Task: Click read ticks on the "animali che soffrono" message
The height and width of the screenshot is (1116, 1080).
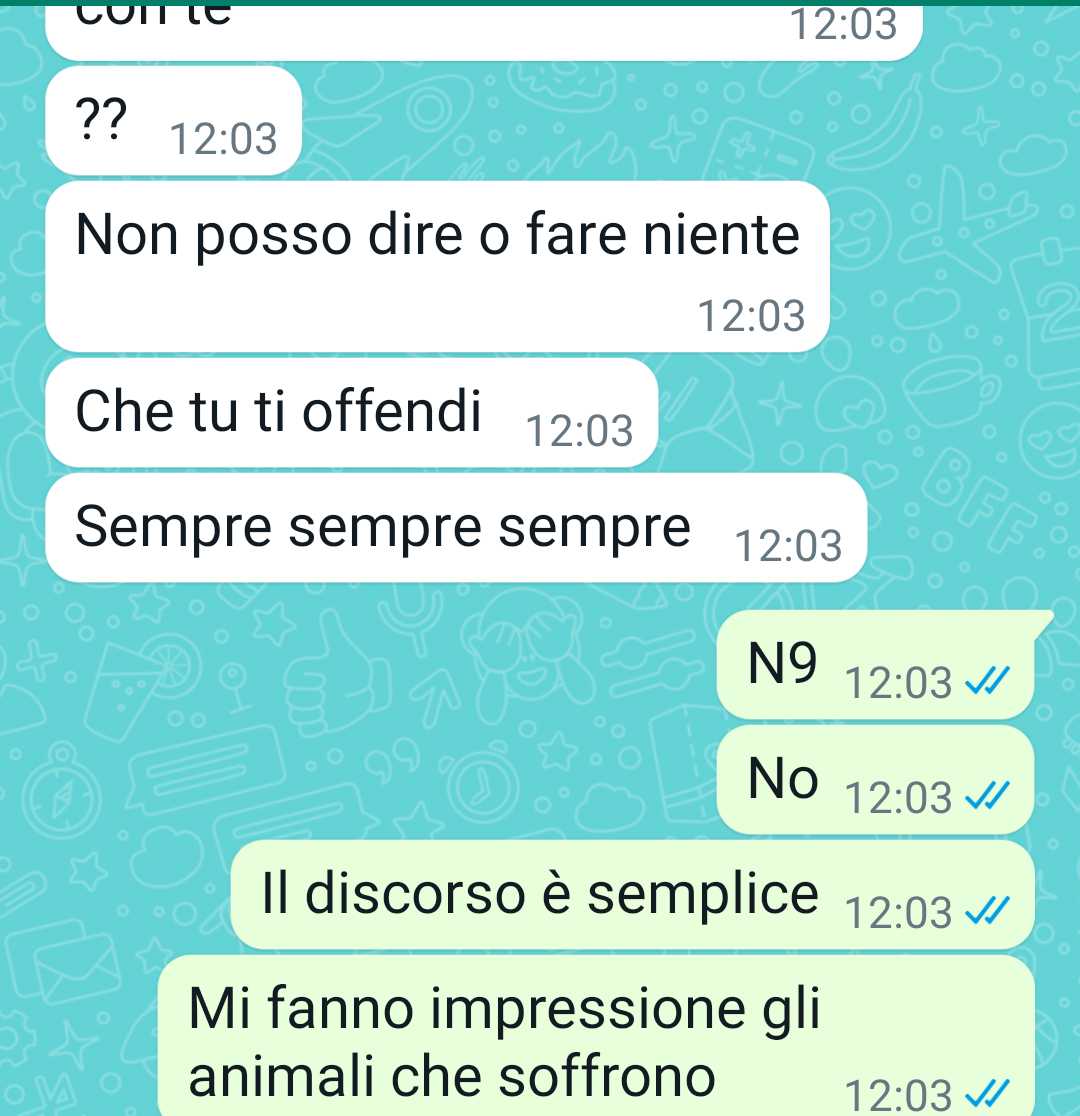Action: [x=987, y=1094]
